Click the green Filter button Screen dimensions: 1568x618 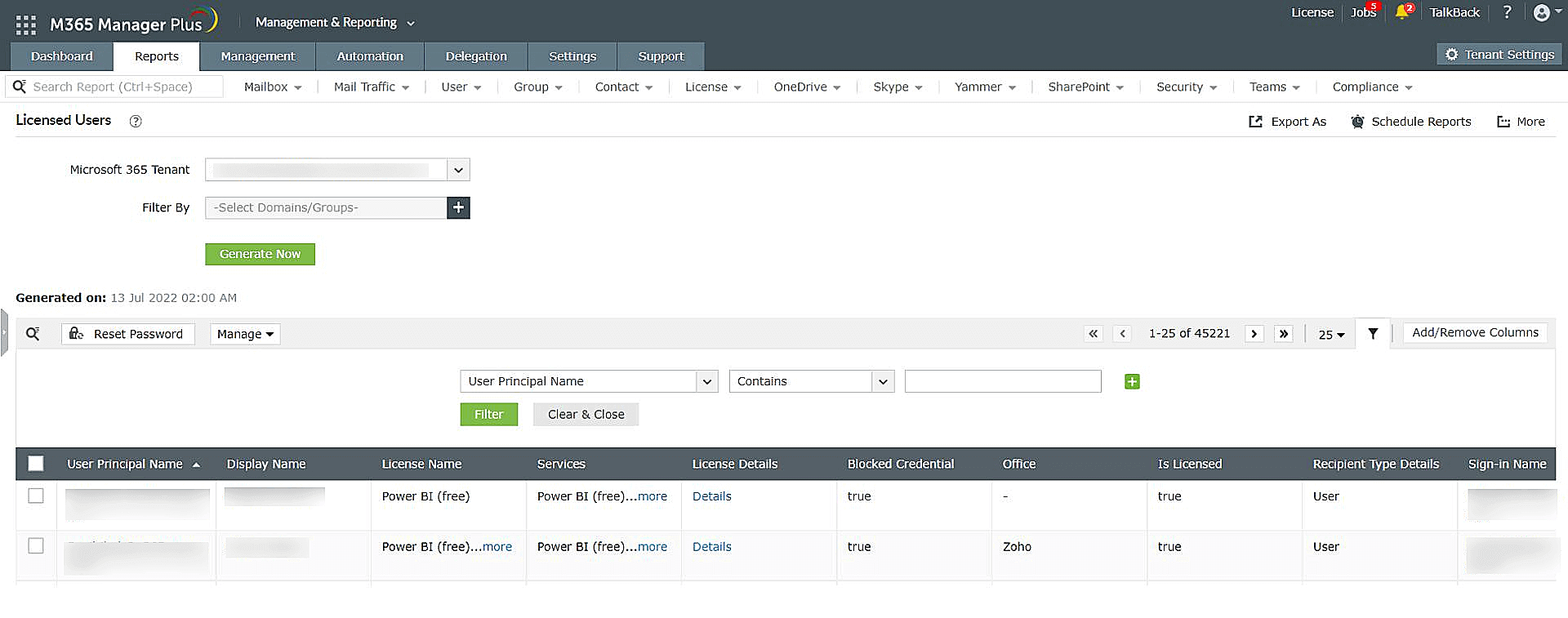tap(488, 414)
